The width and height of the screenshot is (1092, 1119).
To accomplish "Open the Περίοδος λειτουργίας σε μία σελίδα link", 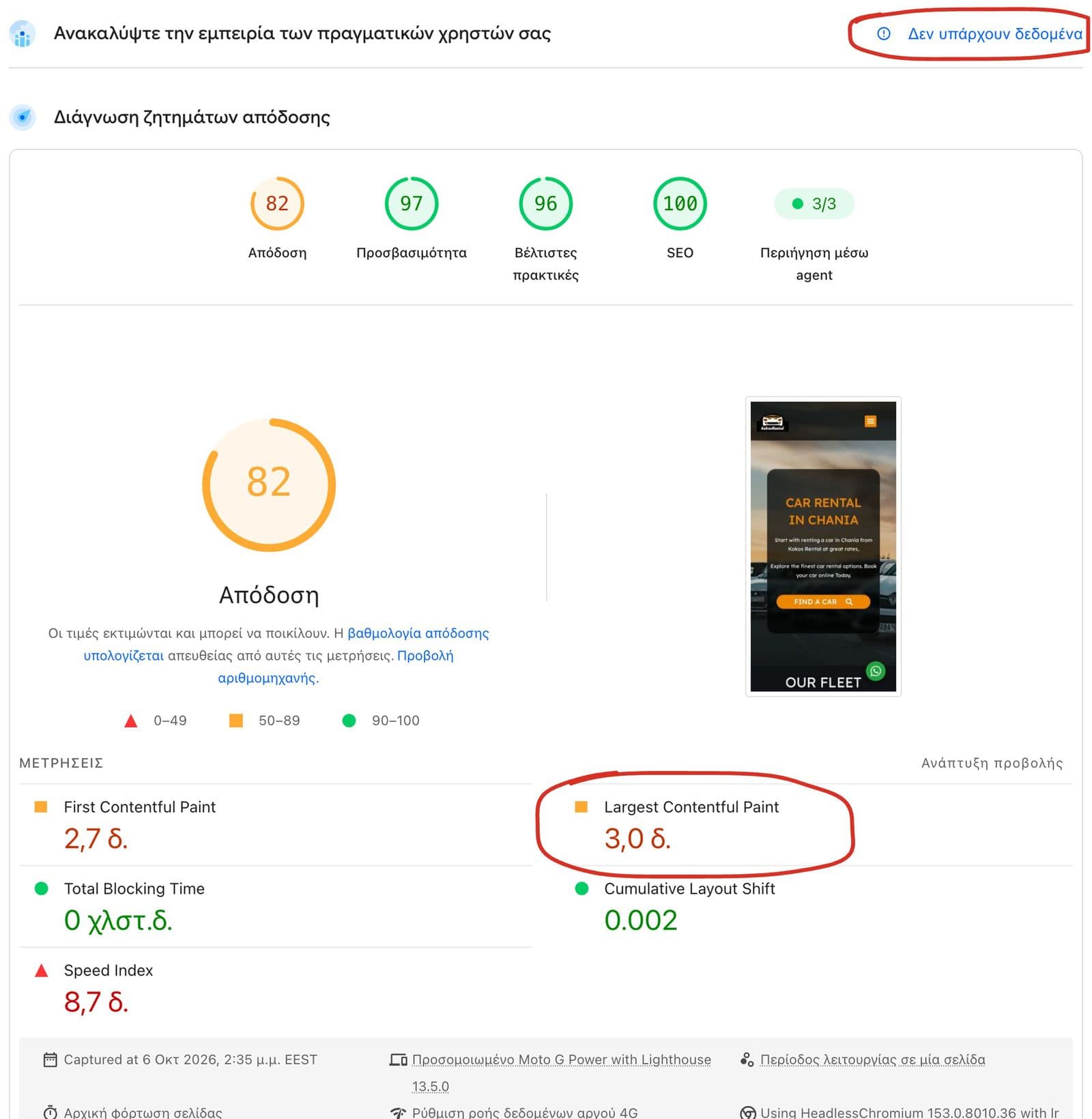I will click(872, 1060).
